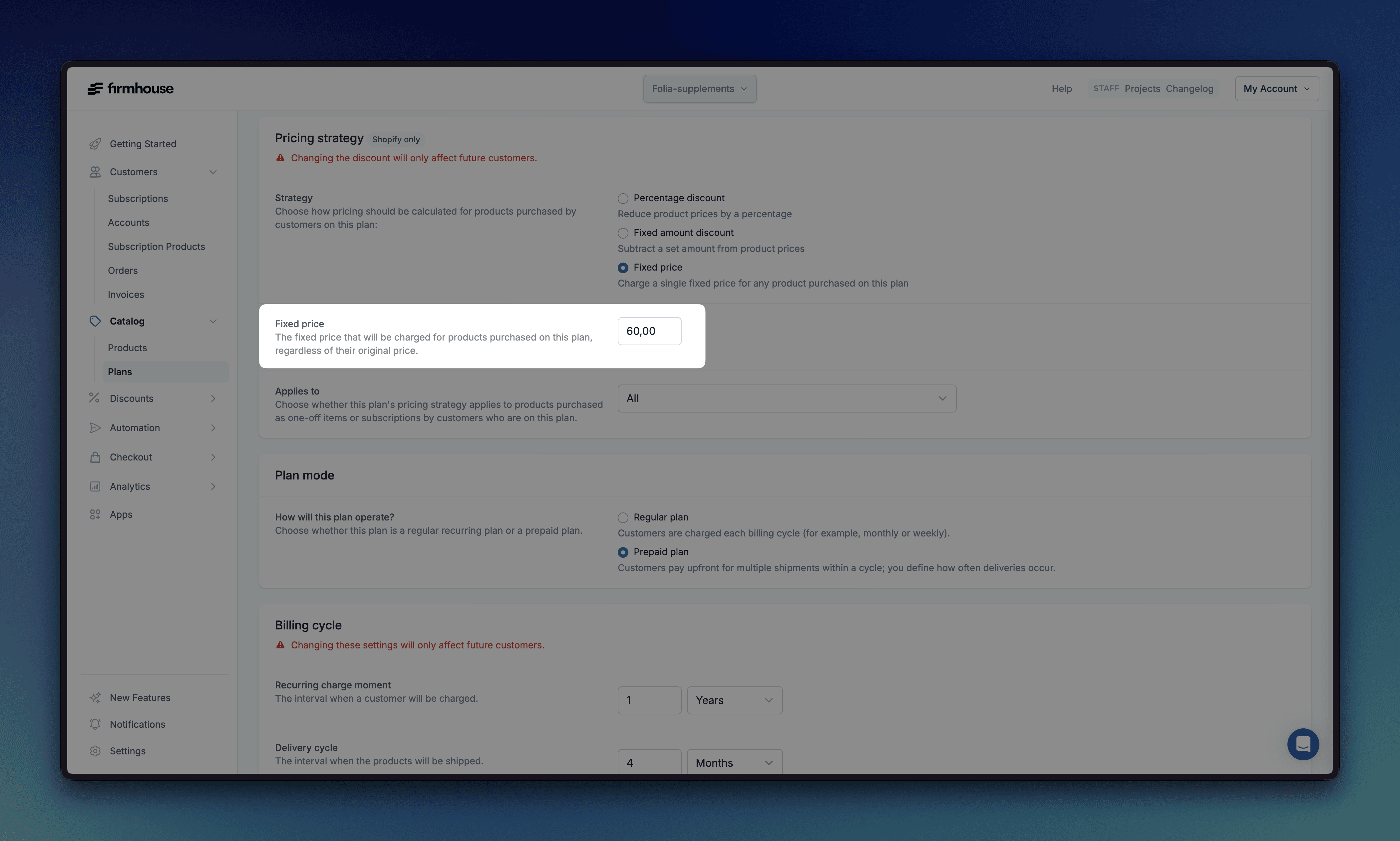The image size is (1400, 841).
Task: Open the Applies to All dropdown
Action: [787, 399]
